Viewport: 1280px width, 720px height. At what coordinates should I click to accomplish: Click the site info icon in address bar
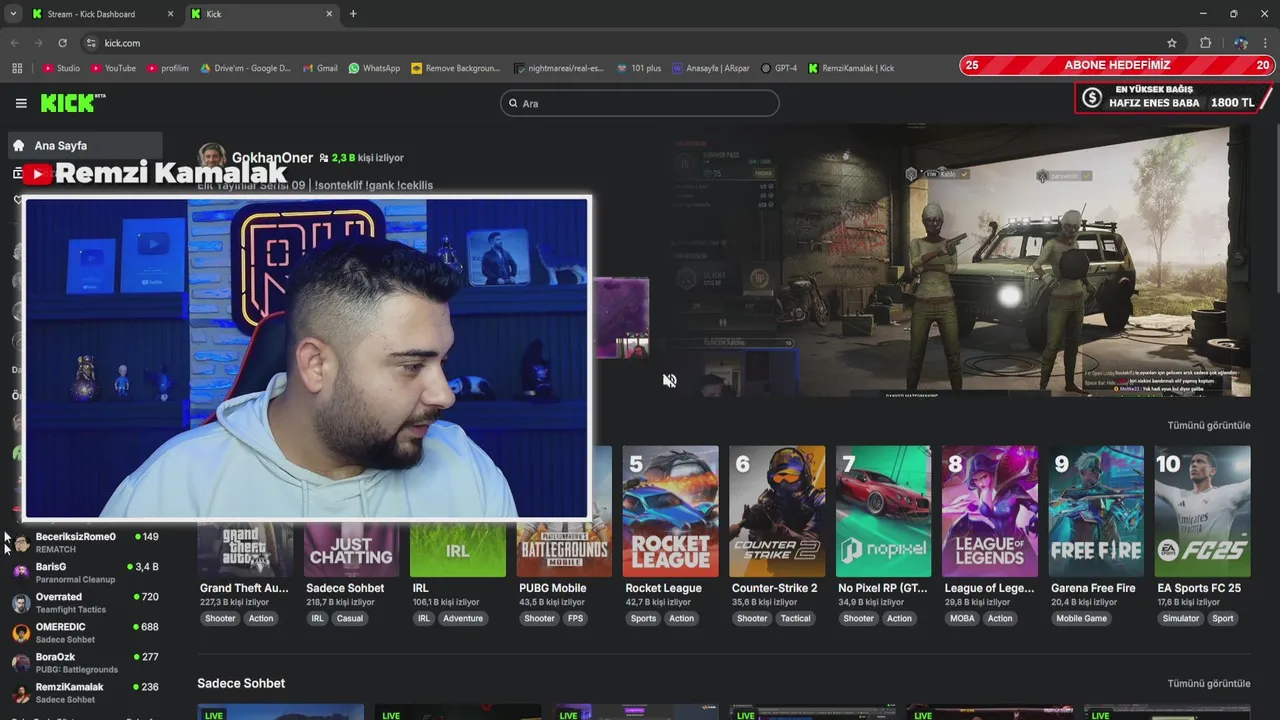tap(91, 43)
